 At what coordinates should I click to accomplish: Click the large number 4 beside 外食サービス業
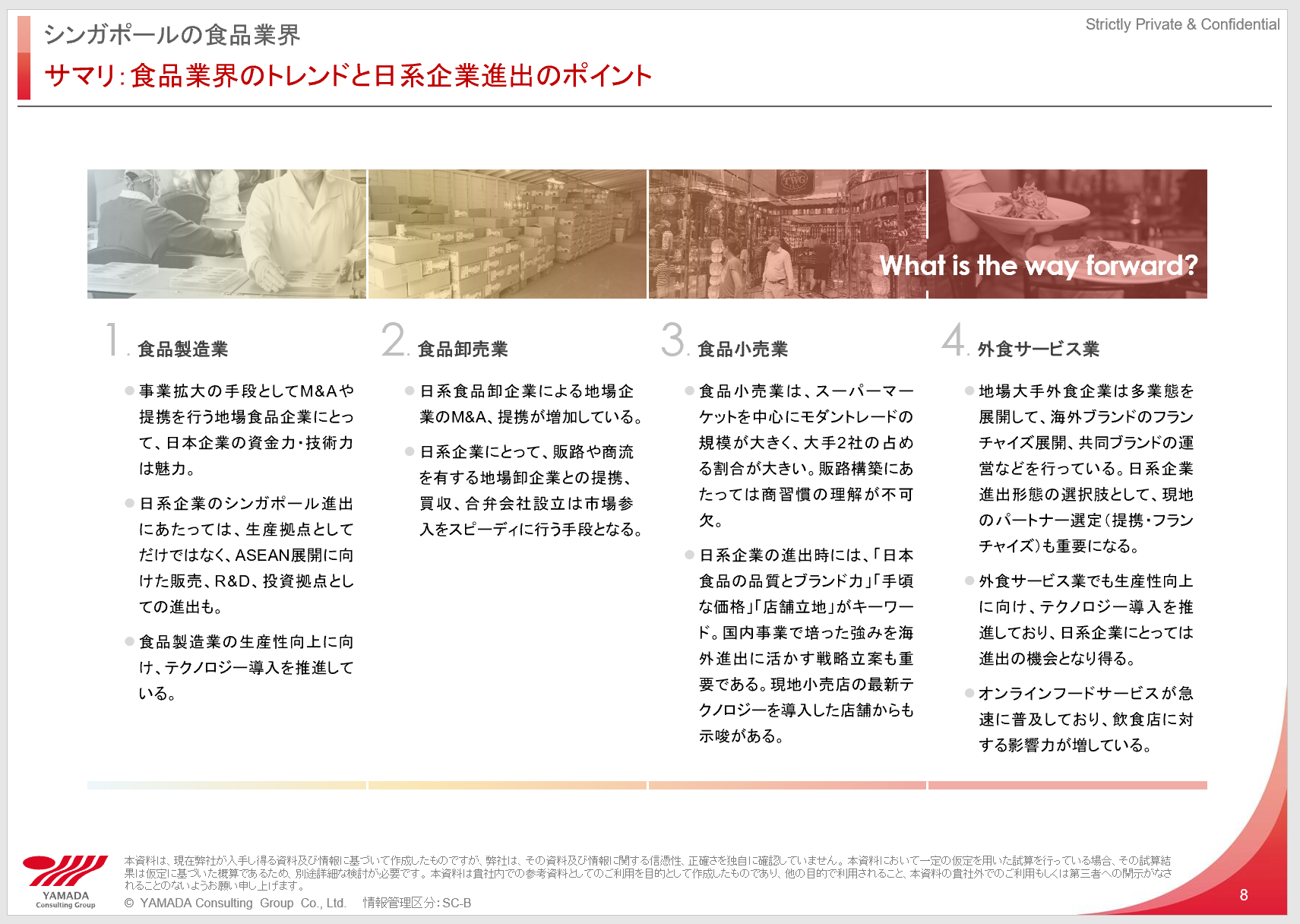click(954, 339)
